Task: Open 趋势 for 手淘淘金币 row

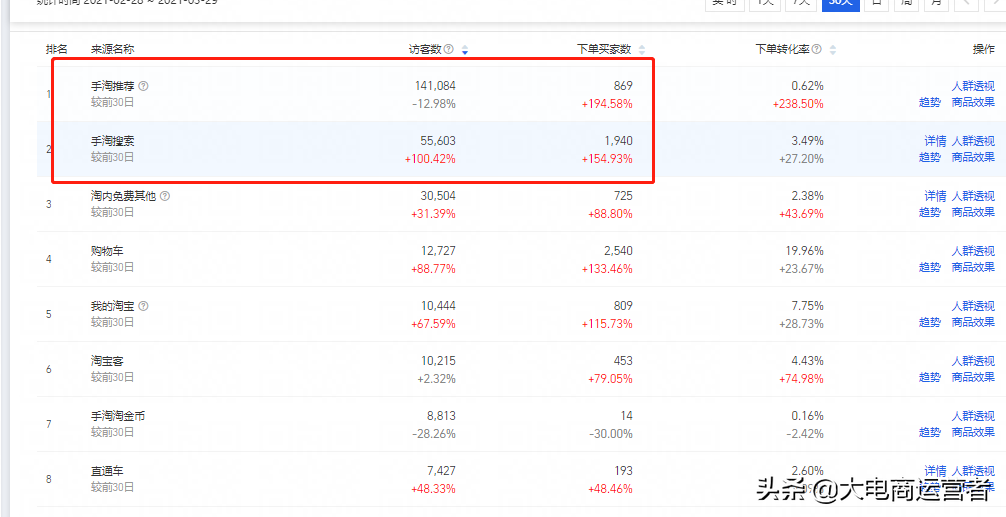Action: [x=930, y=433]
